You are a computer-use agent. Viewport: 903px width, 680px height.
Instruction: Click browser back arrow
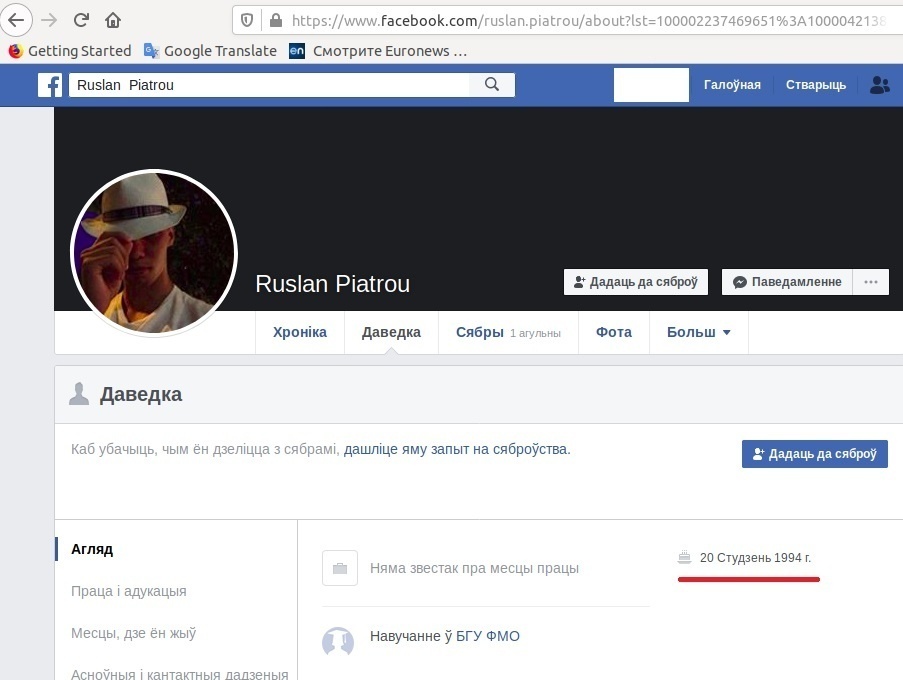[16, 20]
